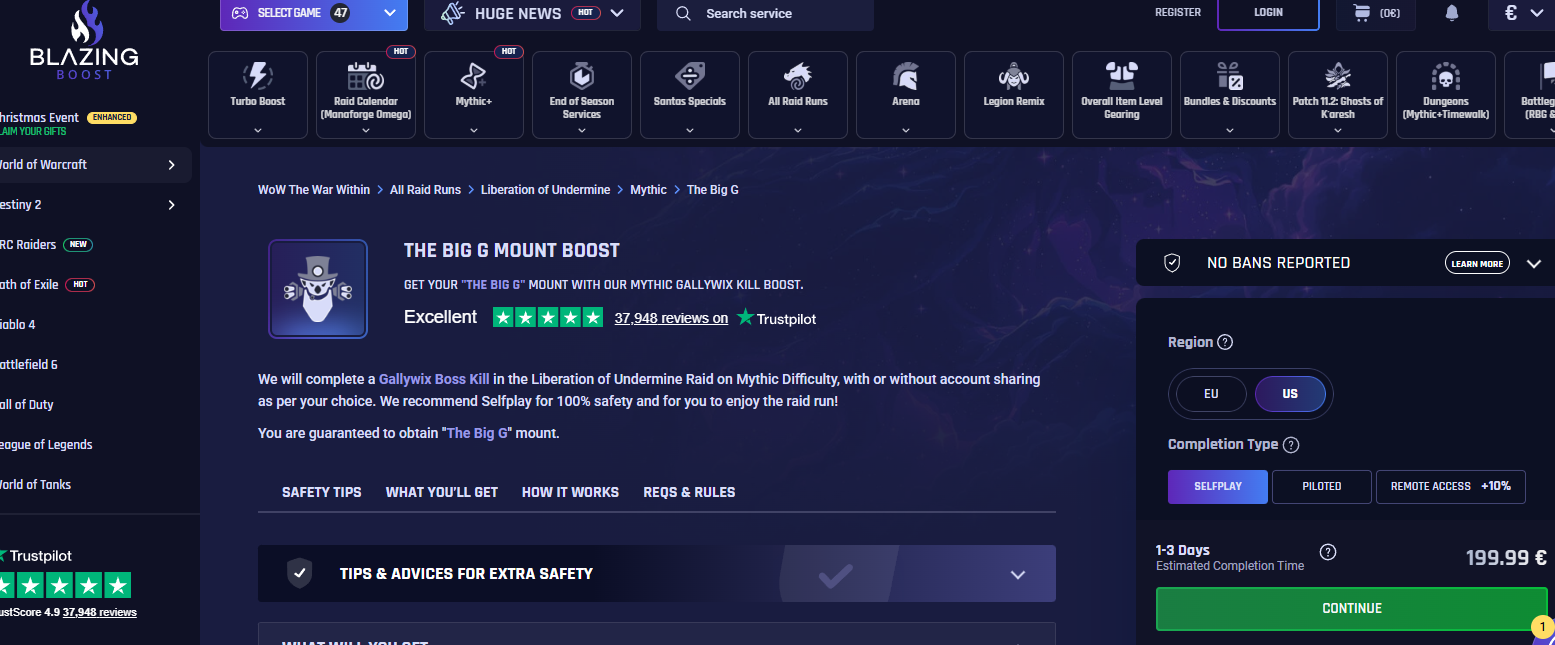Switch to Safety Tips tab

tap(322, 492)
